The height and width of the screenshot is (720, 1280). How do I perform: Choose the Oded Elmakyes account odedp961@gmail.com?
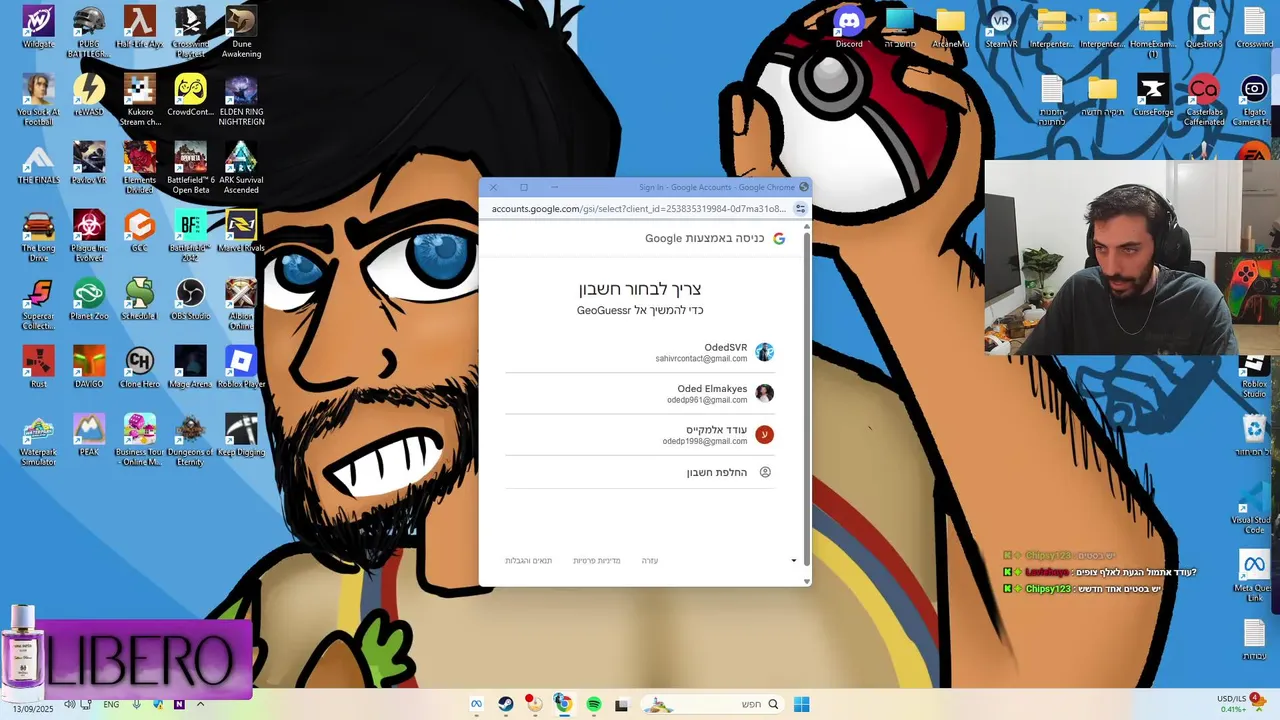click(640, 393)
